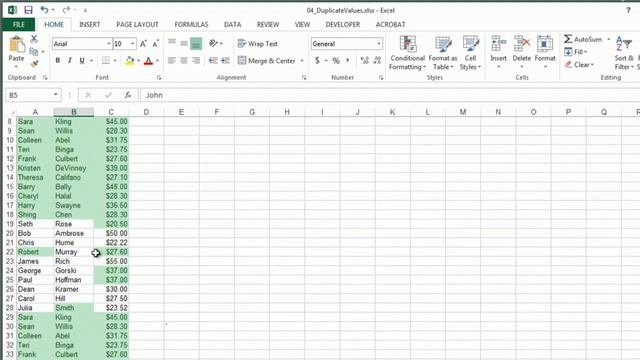Screen dimensions: 640x360
Task: Toggle Bold formatting
Action: (x=58, y=60)
